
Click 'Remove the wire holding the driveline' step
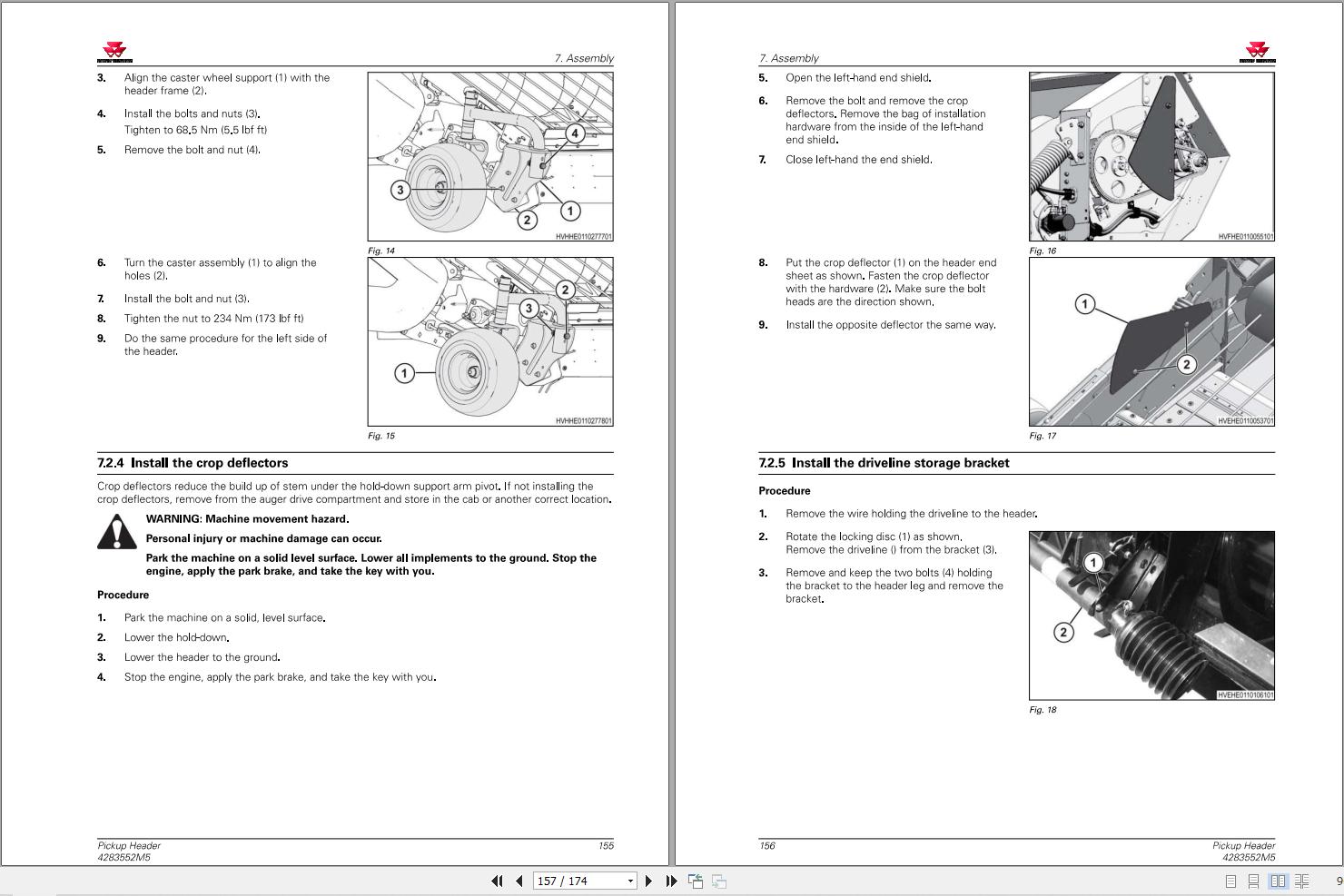[x=912, y=514]
